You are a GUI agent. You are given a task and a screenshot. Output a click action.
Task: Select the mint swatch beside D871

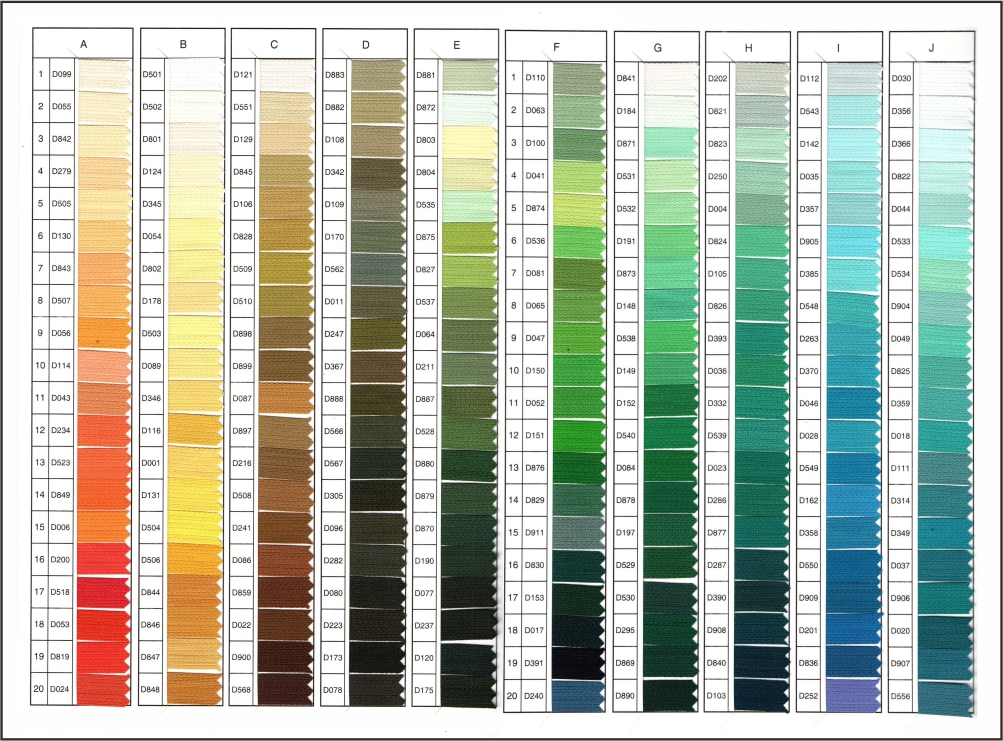[x=670, y=143]
